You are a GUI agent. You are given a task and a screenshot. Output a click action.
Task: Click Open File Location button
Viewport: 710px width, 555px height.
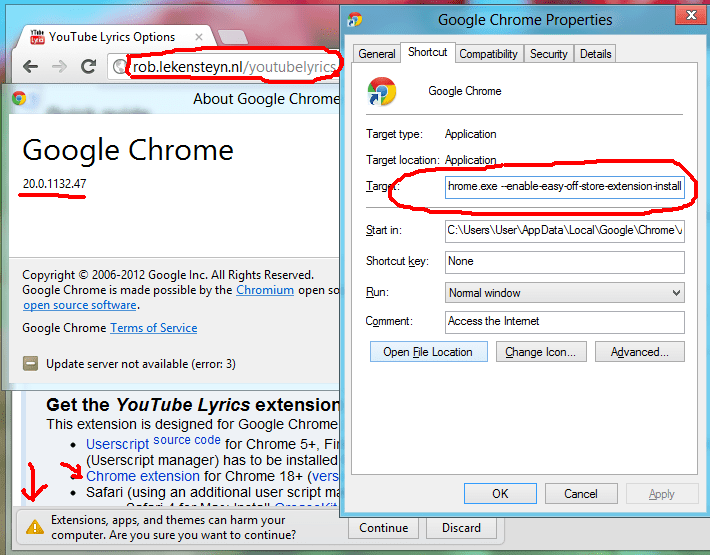[428, 352]
